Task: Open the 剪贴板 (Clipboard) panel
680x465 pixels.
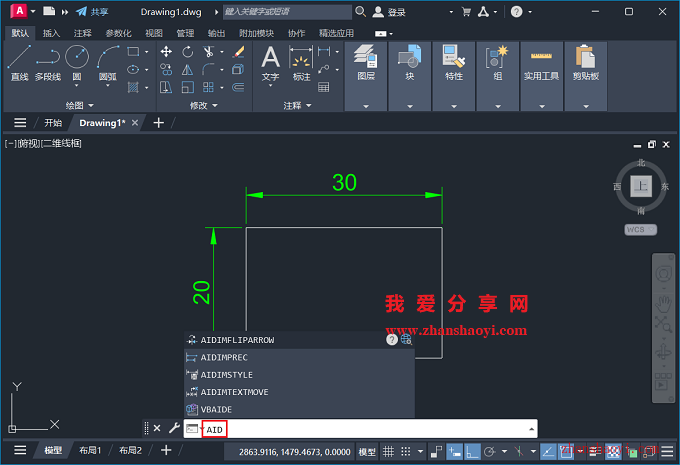Action: pos(585,76)
